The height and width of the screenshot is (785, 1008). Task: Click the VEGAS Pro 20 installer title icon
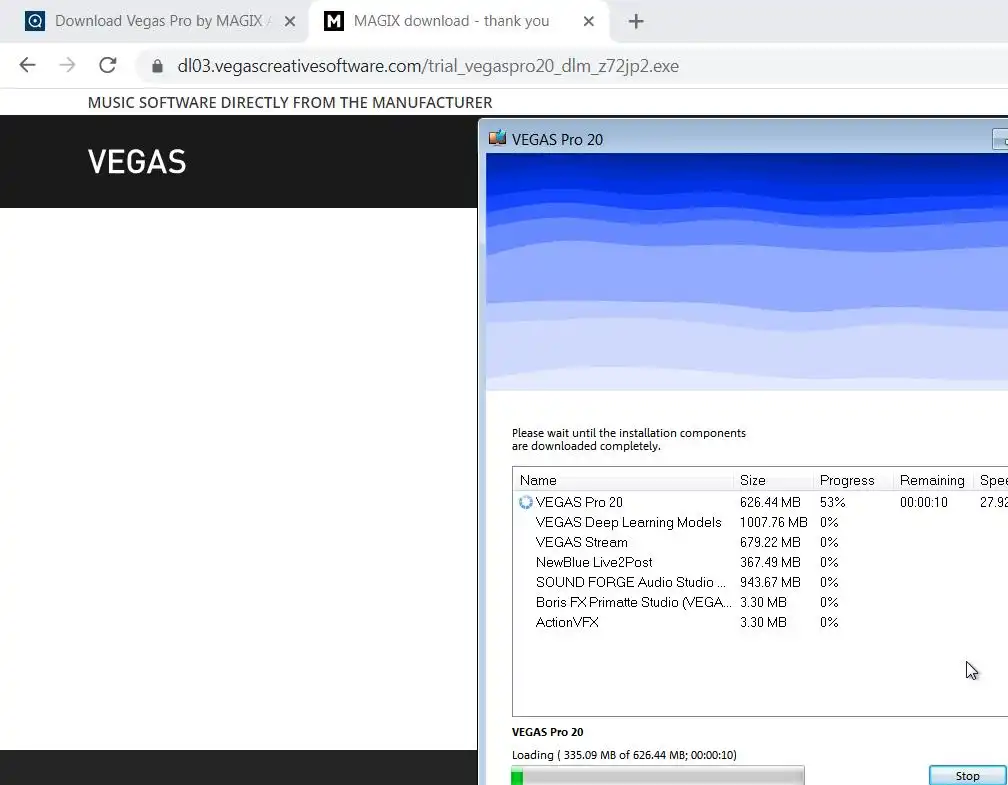498,138
